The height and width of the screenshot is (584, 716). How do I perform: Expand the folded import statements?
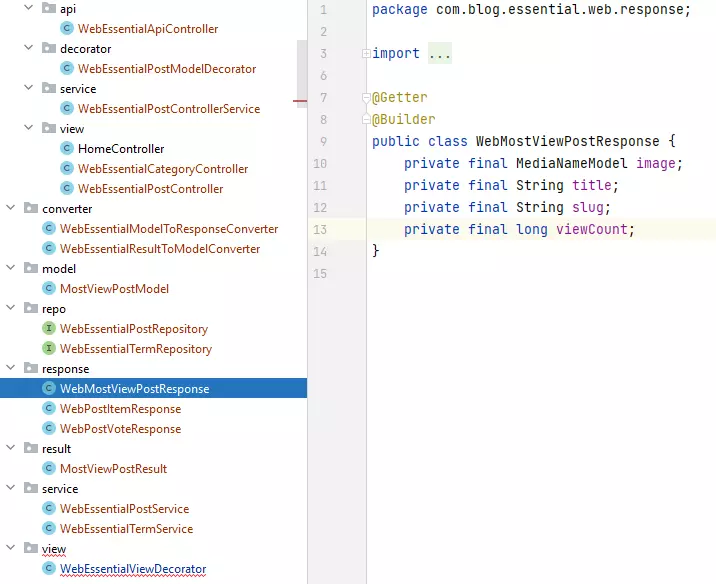pos(440,54)
